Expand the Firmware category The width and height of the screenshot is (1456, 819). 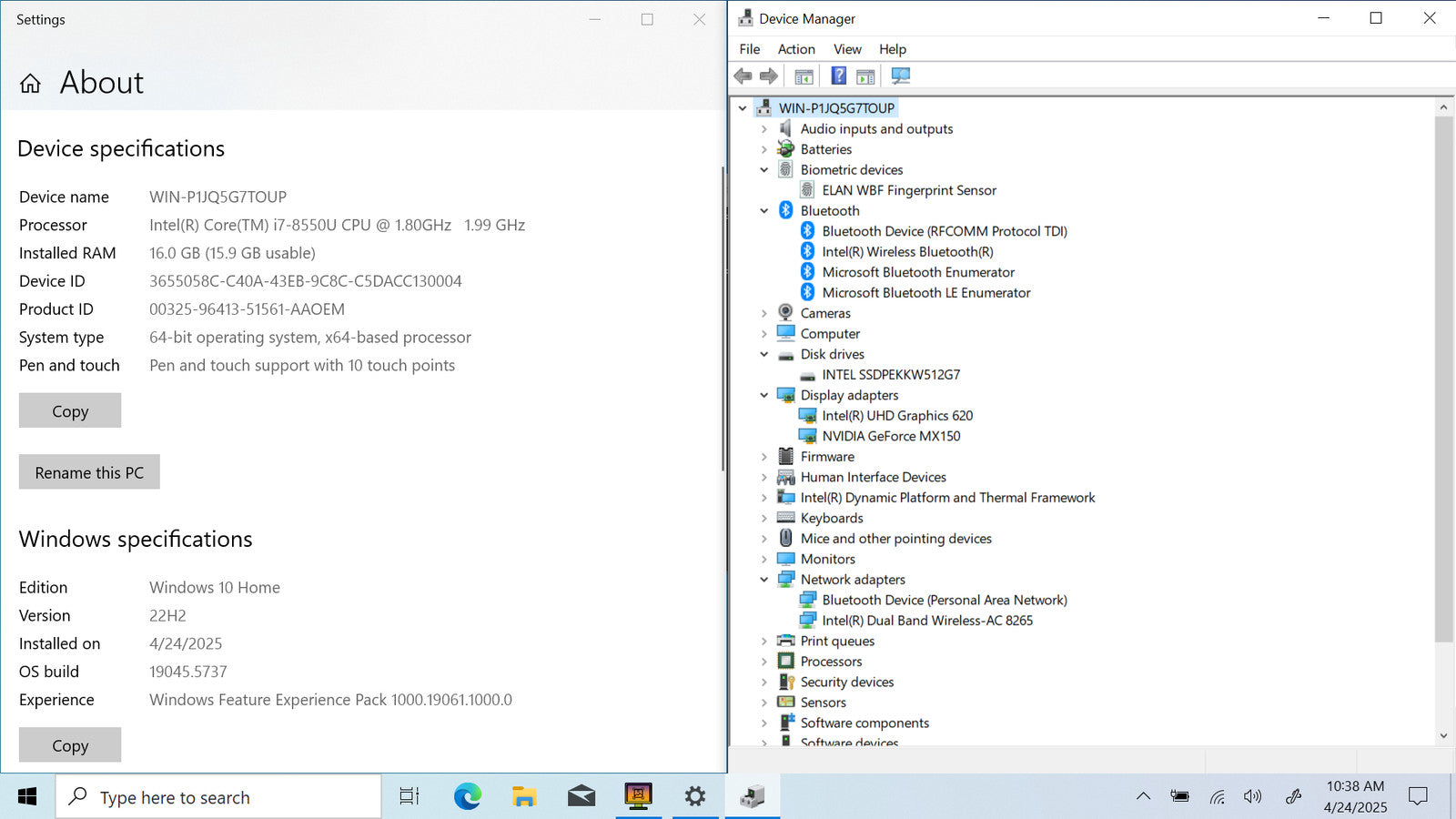click(764, 457)
